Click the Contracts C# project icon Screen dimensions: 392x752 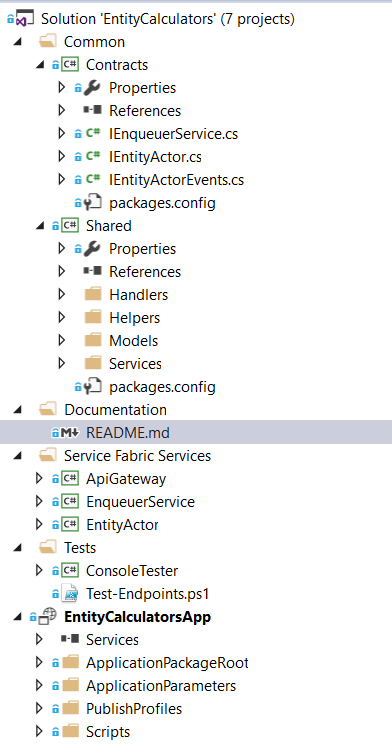70,65
